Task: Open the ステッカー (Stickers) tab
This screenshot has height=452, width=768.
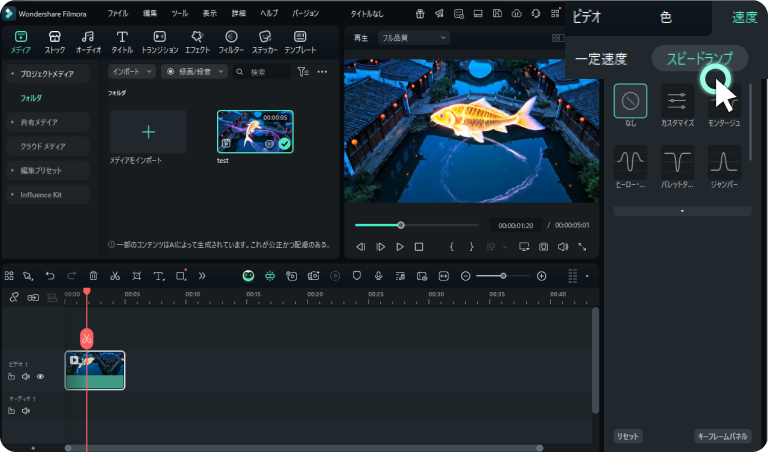Action: click(264, 42)
